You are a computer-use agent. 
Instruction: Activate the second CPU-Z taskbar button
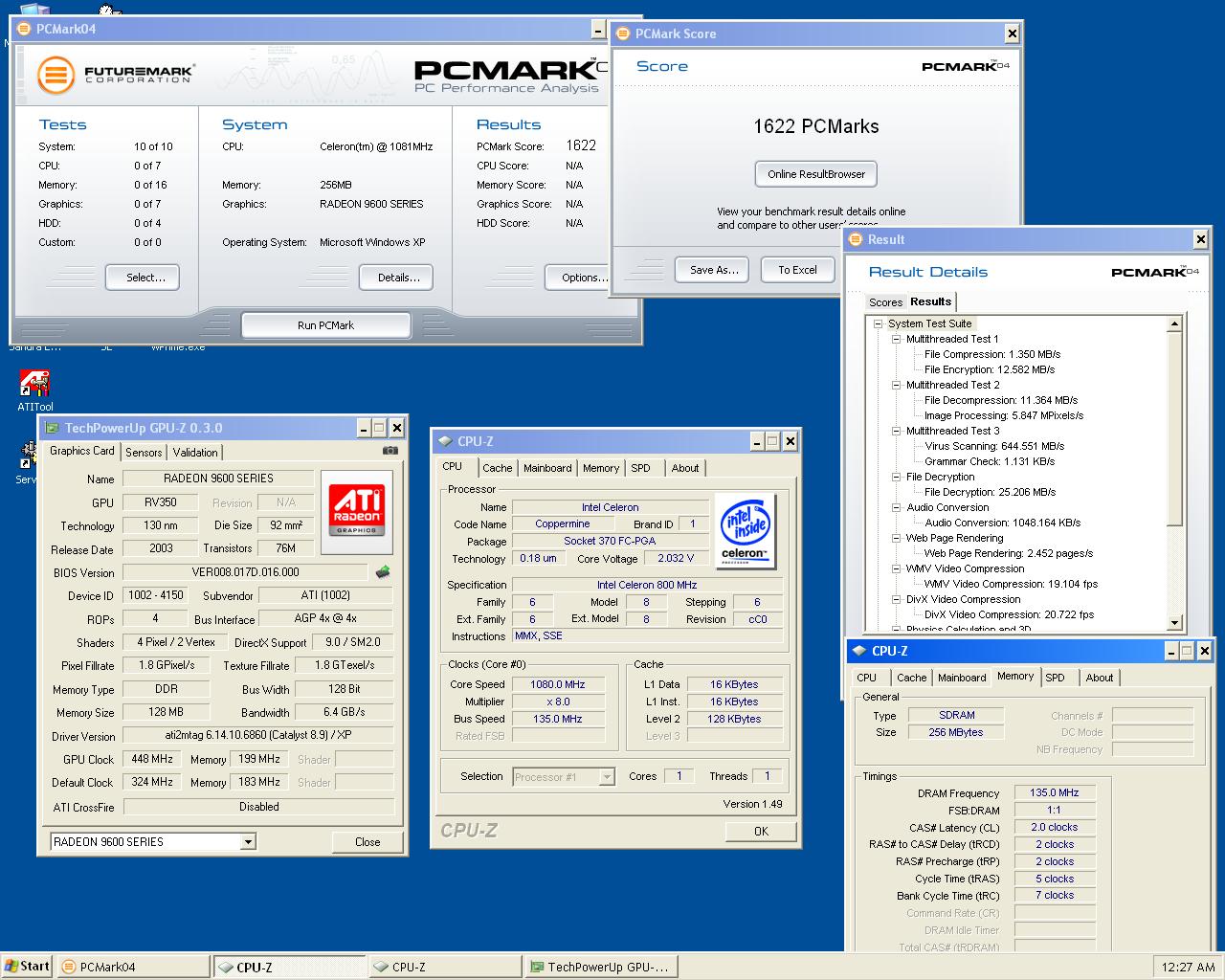click(446, 967)
